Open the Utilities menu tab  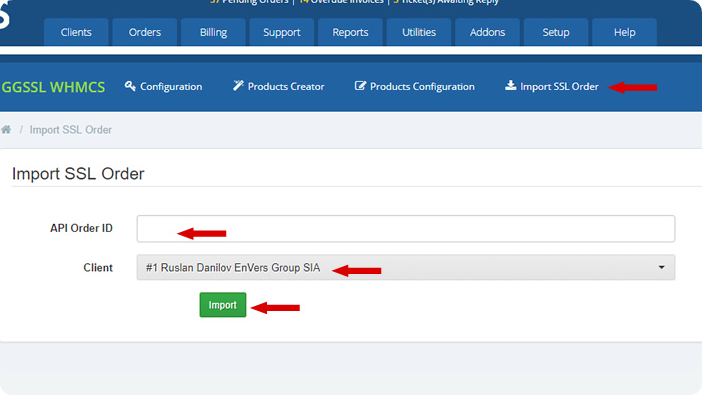coord(419,32)
